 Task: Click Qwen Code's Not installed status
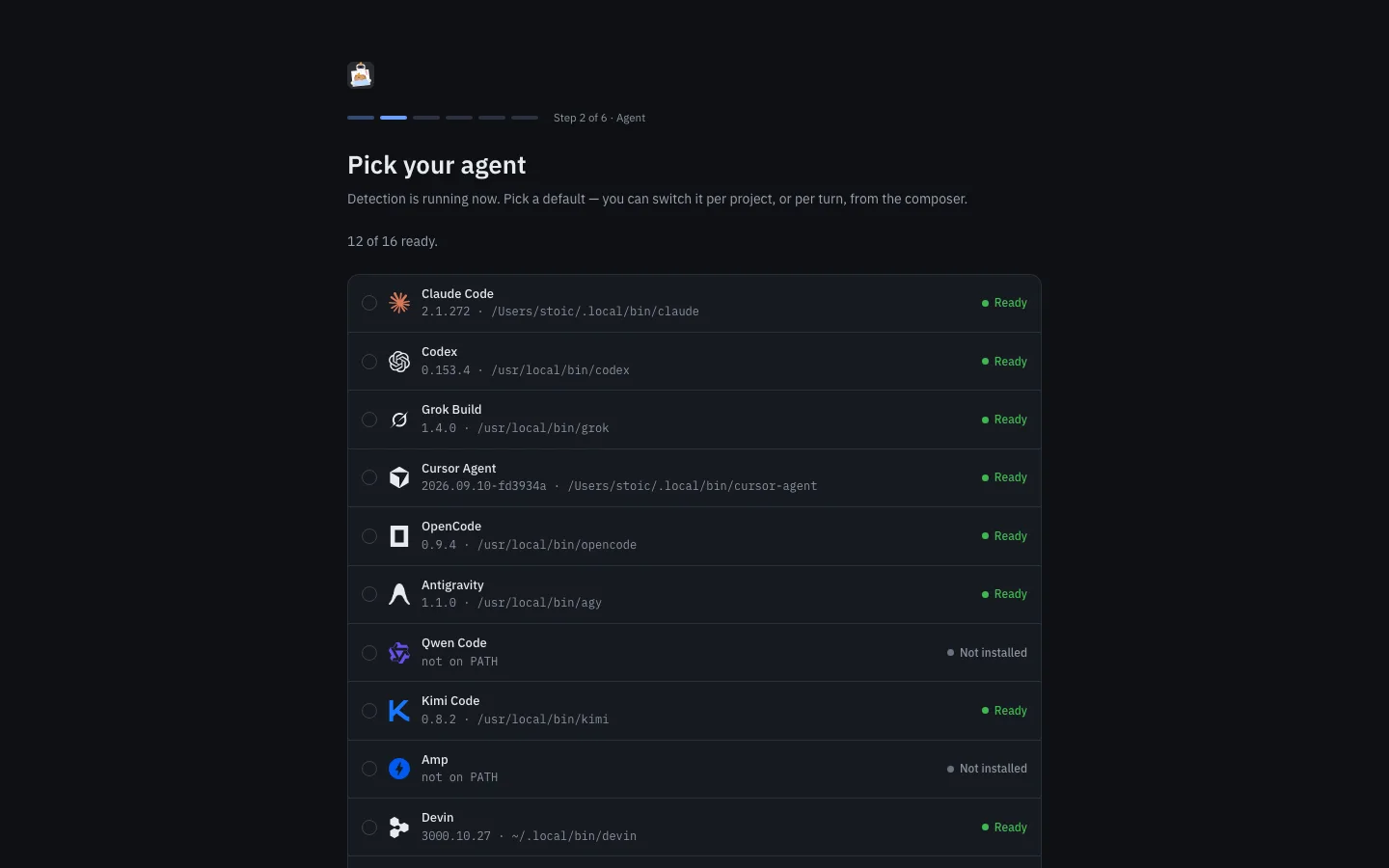(987, 653)
